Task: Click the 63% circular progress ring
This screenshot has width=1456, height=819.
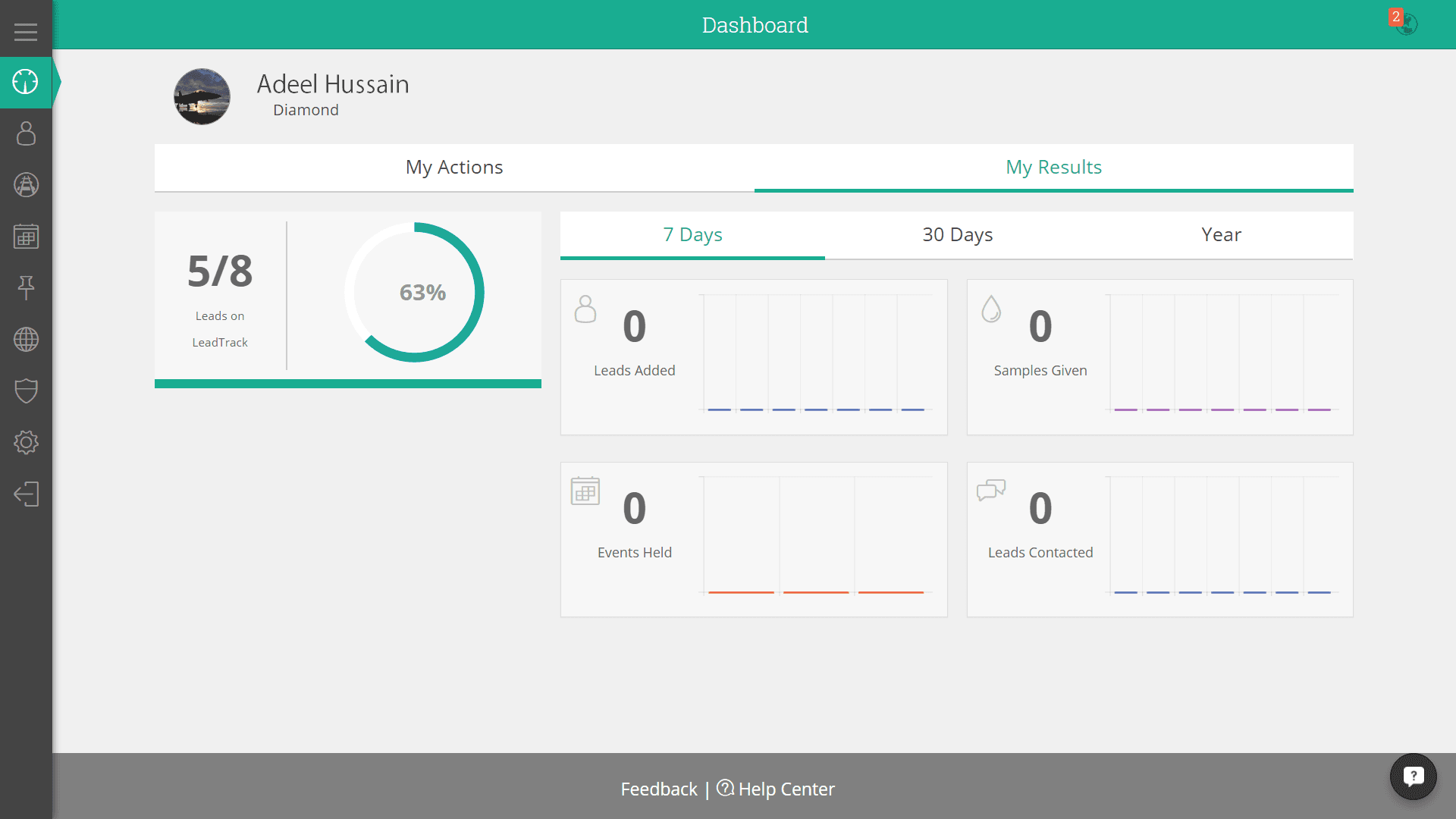Action: tap(414, 292)
